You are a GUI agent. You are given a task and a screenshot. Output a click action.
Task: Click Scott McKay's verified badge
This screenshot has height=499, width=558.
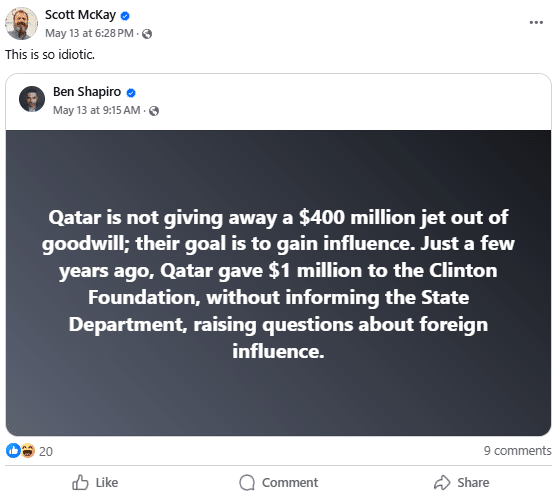point(125,16)
